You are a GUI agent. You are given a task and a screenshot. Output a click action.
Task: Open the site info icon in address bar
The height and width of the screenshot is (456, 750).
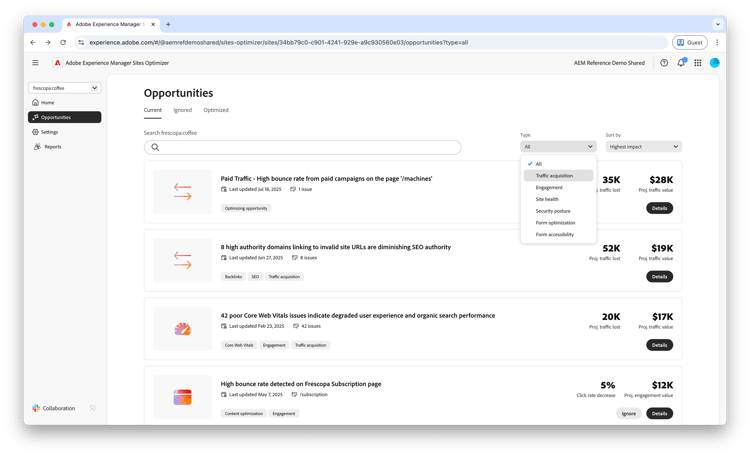pos(81,43)
